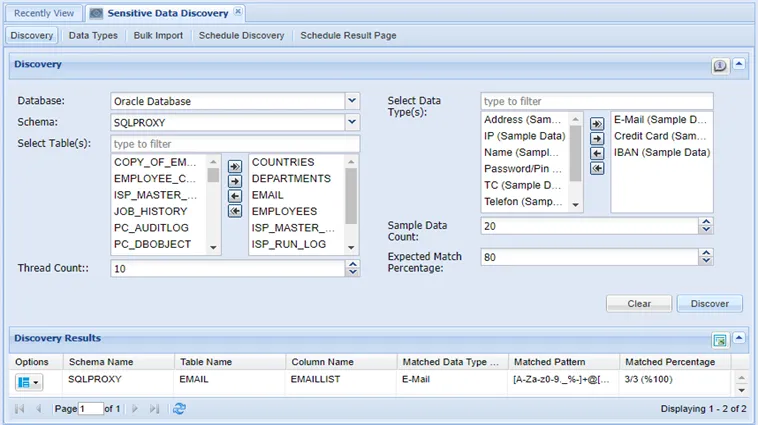The image size is (758, 425).
Task: Sort by Matched Percentage column header
Action: click(675, 362)
